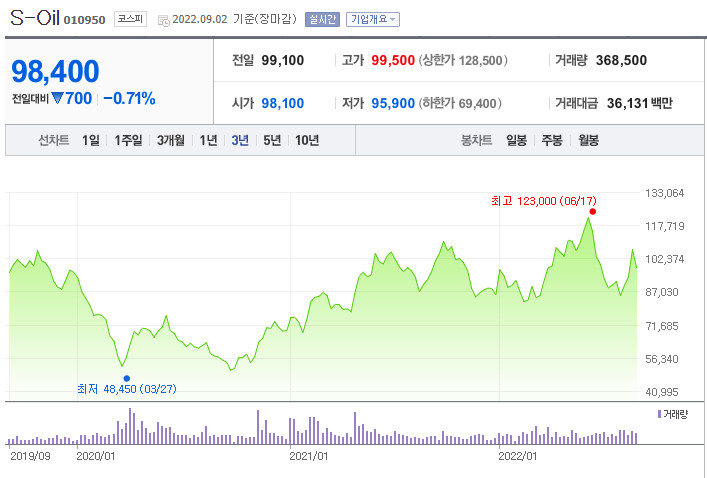Click the 2022/01 axis label
This screenshot has height=478, width=707.
point(518,456)
